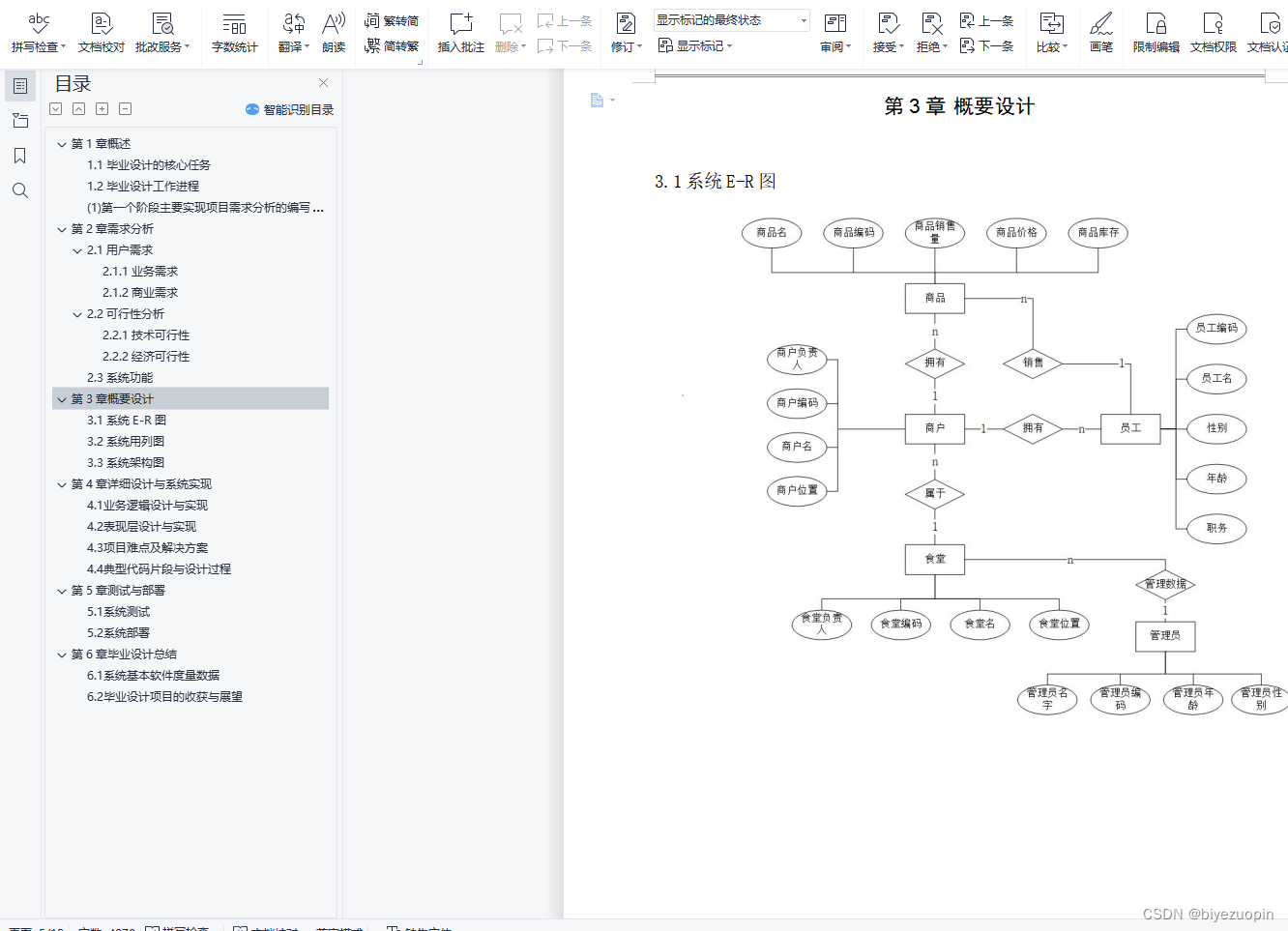The width and height of the screenshot is (1288, 931).
Task: Jump to previous revision 上一条 beside 拒绝
Action: [986, 20]
